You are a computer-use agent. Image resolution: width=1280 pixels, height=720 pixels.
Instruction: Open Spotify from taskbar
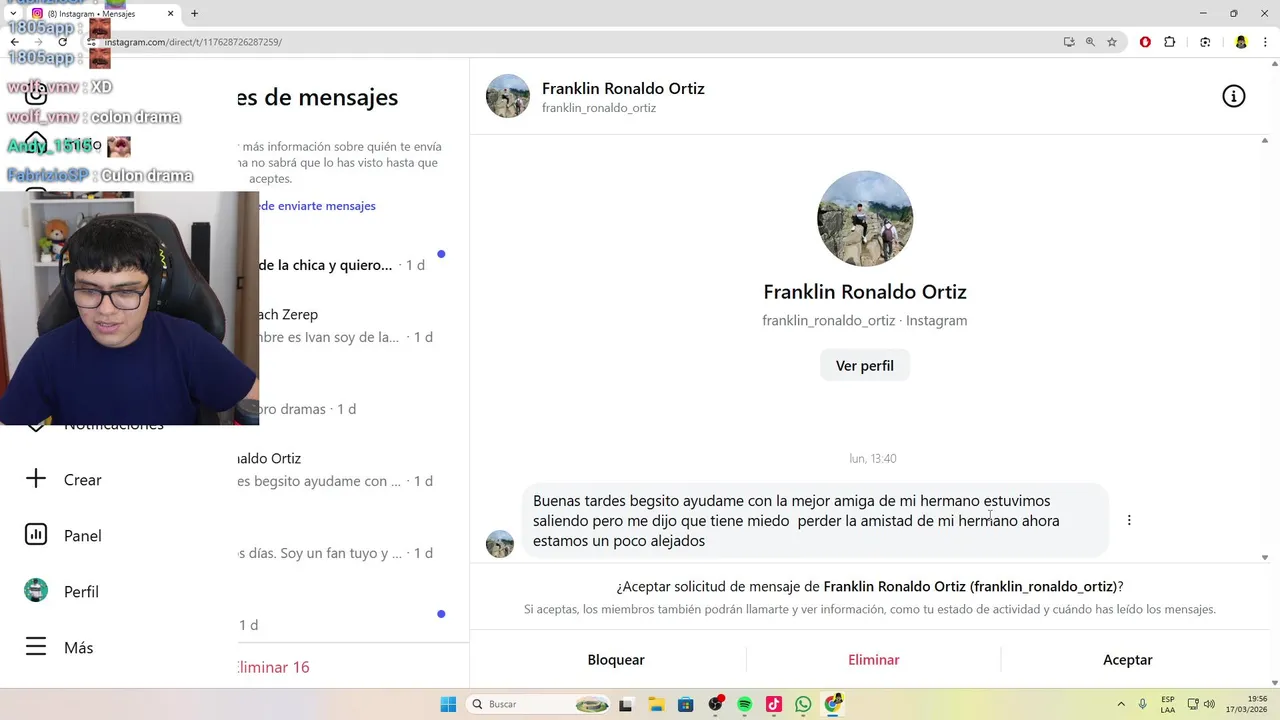tap(744, 704)
